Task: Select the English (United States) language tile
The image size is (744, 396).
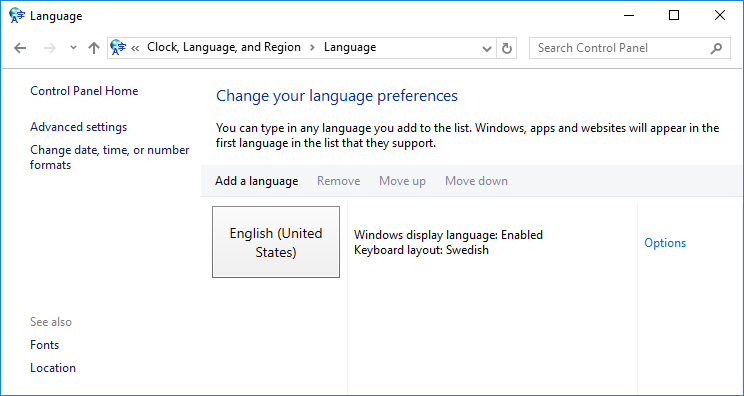Action: [276, 242]
